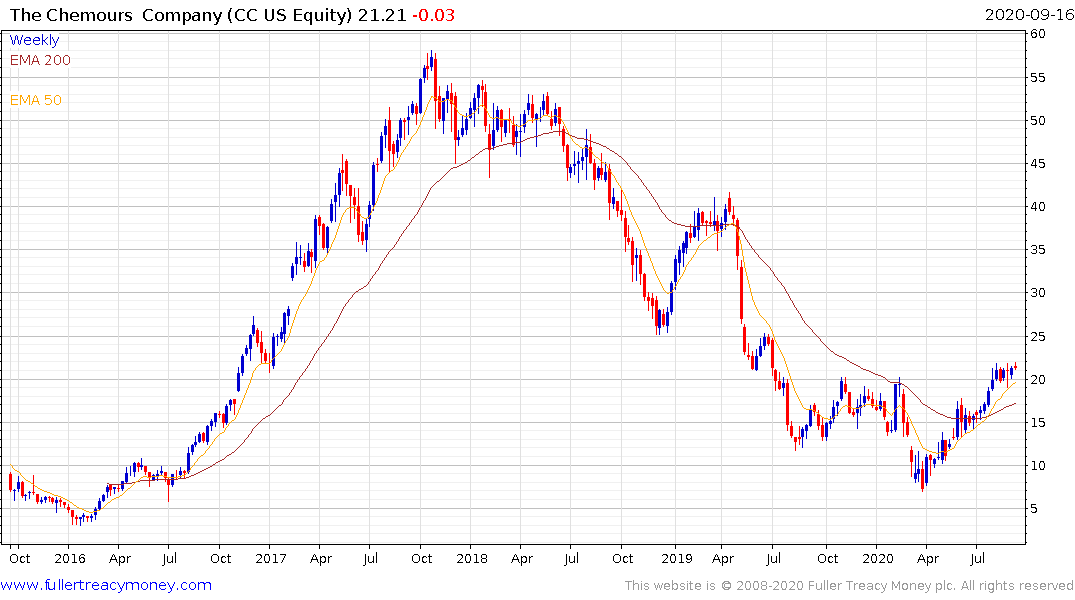This screenshot has width=1075, height=600.
Task: Click the 60 price axis label
Action: (1037, 34)
